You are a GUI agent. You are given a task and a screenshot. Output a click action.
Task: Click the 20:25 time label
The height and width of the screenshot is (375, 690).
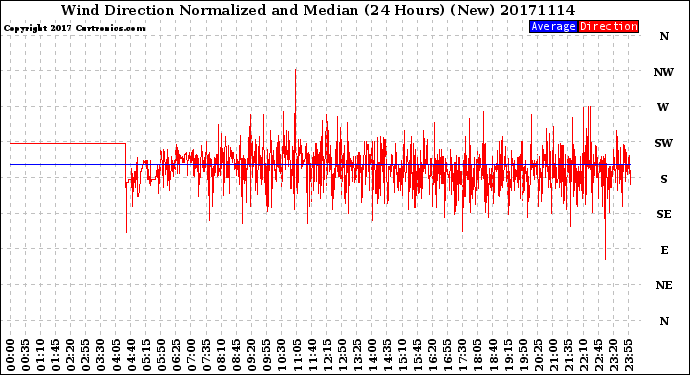538,355
